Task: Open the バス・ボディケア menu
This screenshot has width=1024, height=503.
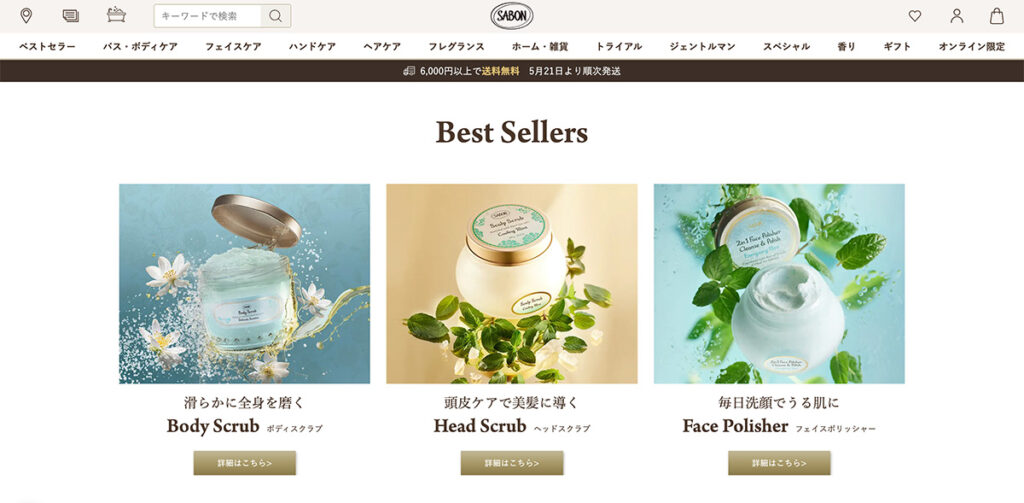Action: tap(140, 46)
